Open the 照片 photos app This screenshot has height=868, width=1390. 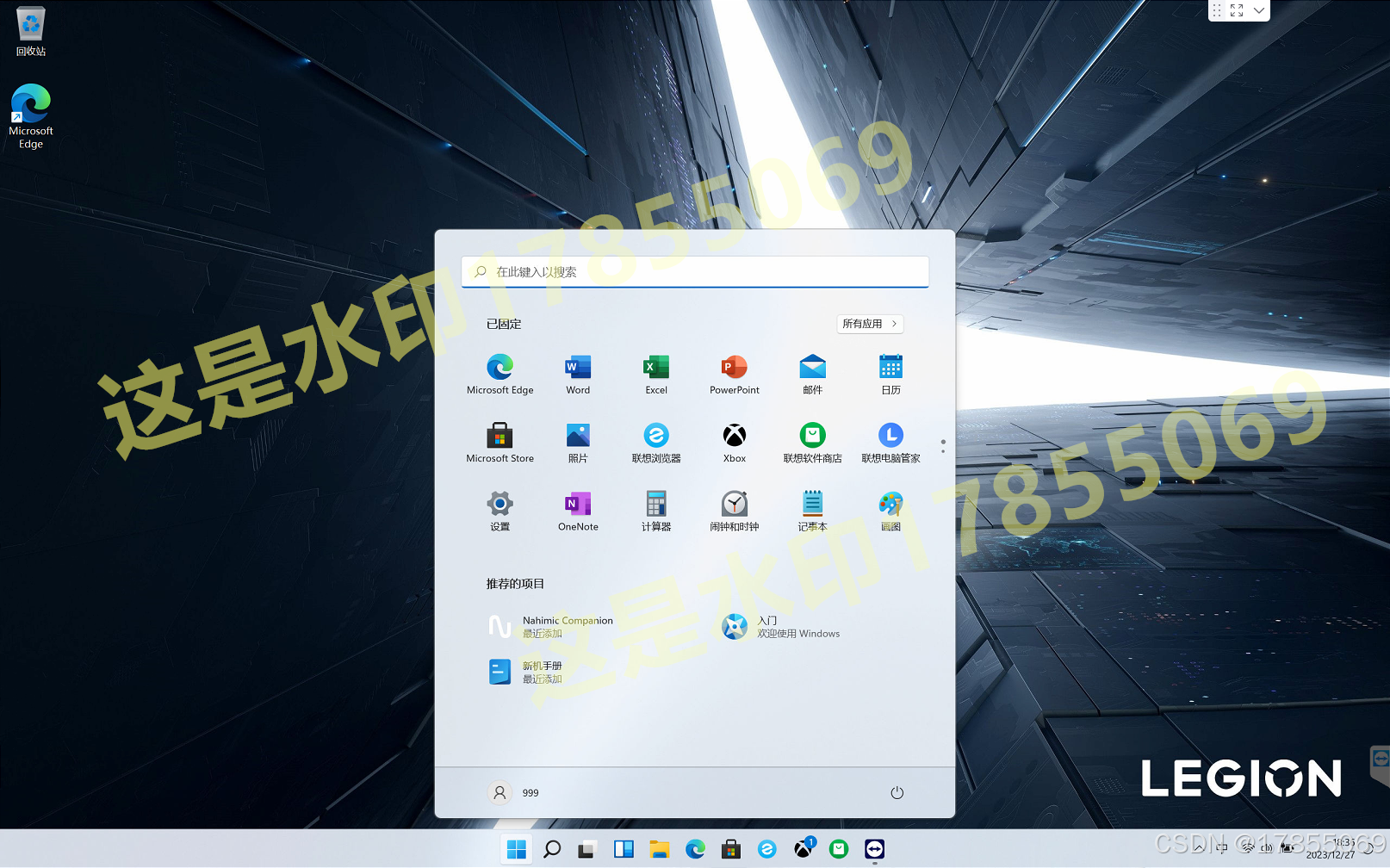[x=578, y=443]
